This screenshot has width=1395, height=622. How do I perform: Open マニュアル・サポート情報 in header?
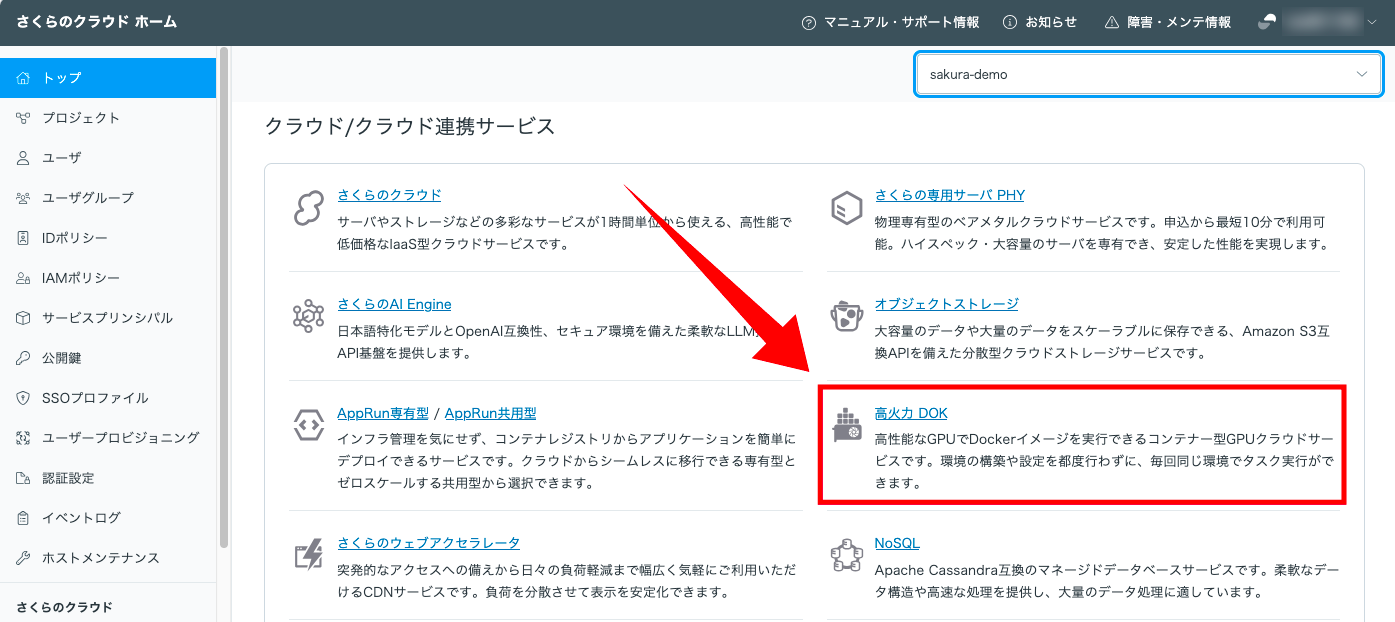point(890,22)
